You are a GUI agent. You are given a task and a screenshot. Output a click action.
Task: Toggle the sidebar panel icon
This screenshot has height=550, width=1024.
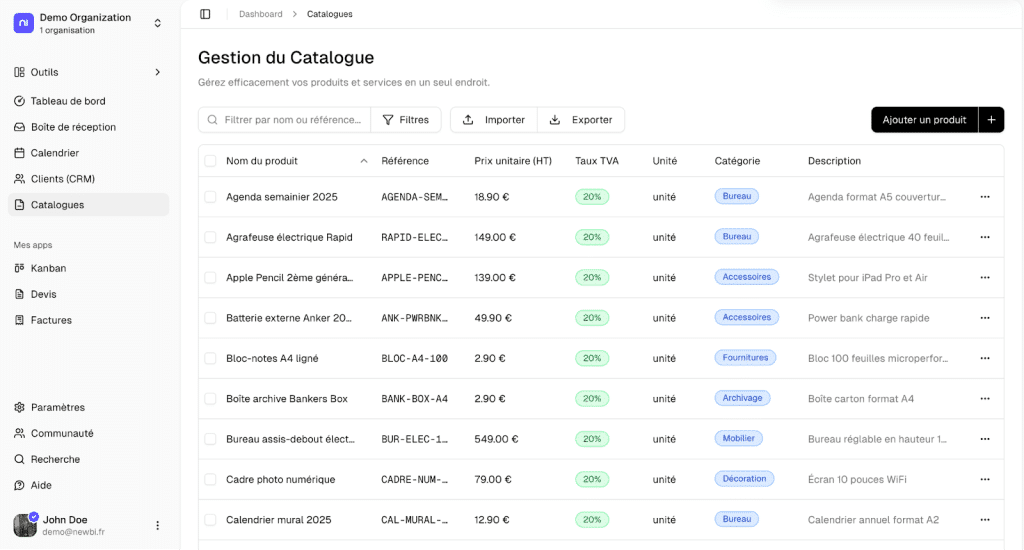pyautogui.click(x=205, y=14)
